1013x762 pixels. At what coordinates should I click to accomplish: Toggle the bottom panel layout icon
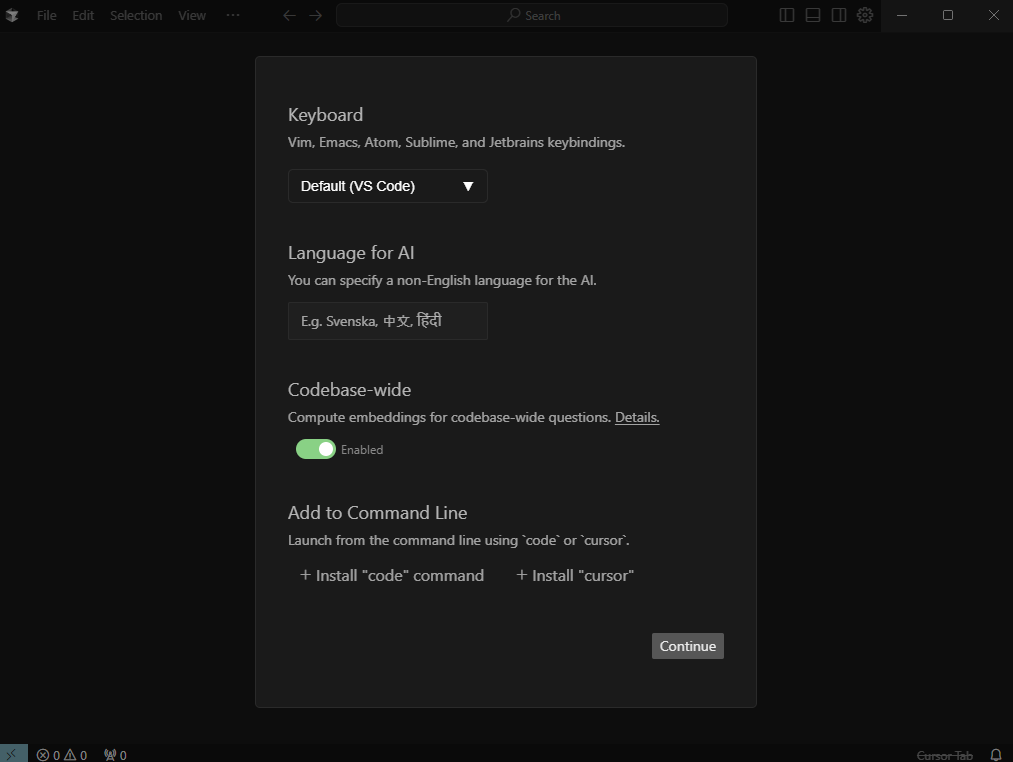pos(813,15)
